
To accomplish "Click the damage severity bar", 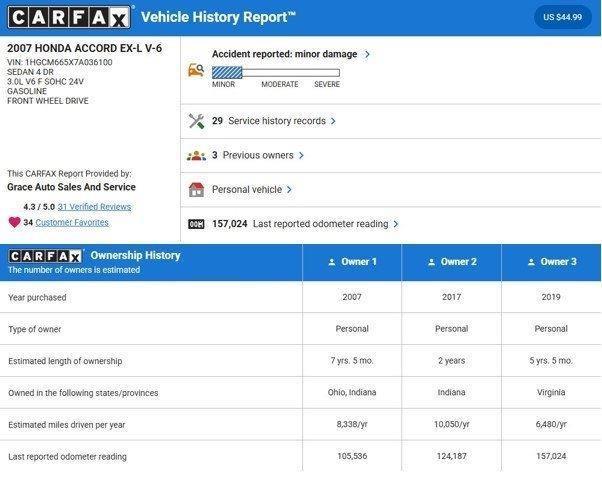I will [276, 73].
